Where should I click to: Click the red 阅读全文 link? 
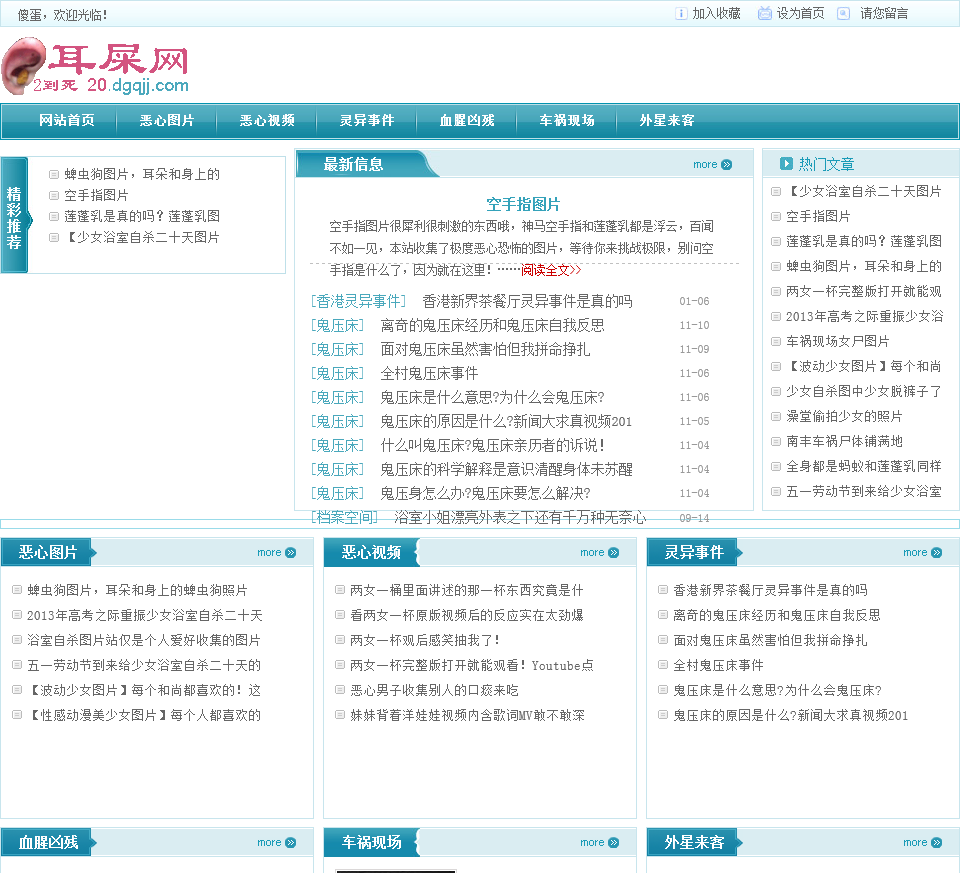click(551, 270)
